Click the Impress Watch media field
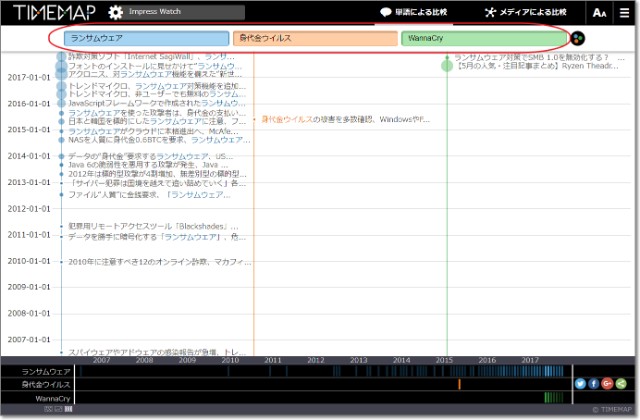The height and width of the screenshot is (420, 640). 190,13
